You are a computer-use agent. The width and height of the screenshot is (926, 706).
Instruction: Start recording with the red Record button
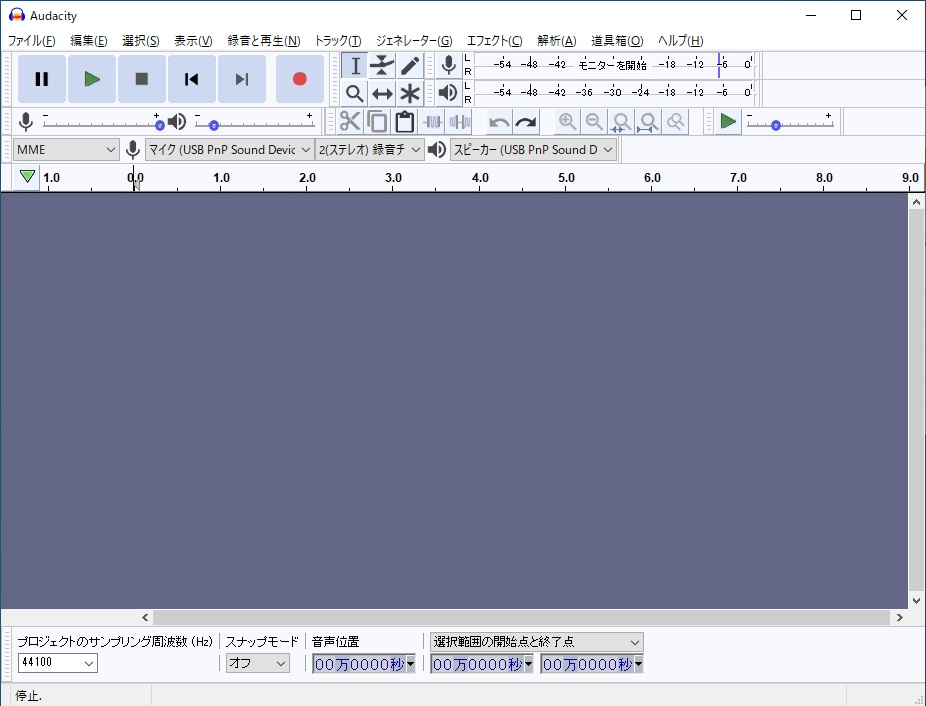click(x=299, y=79)
